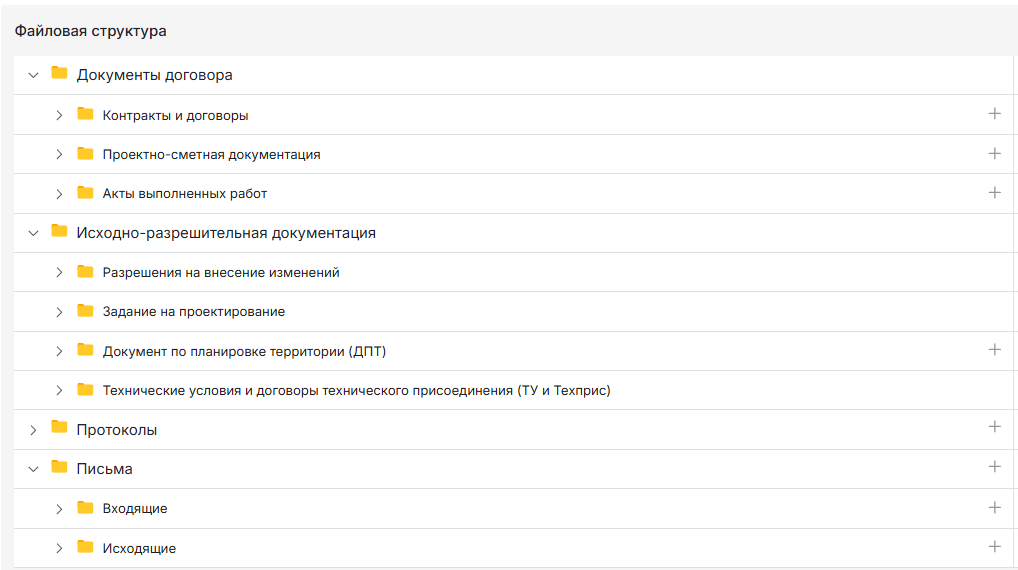Expand the Задание на проектирование chevron
1018x570 pixels.
[x=59, y=312]
